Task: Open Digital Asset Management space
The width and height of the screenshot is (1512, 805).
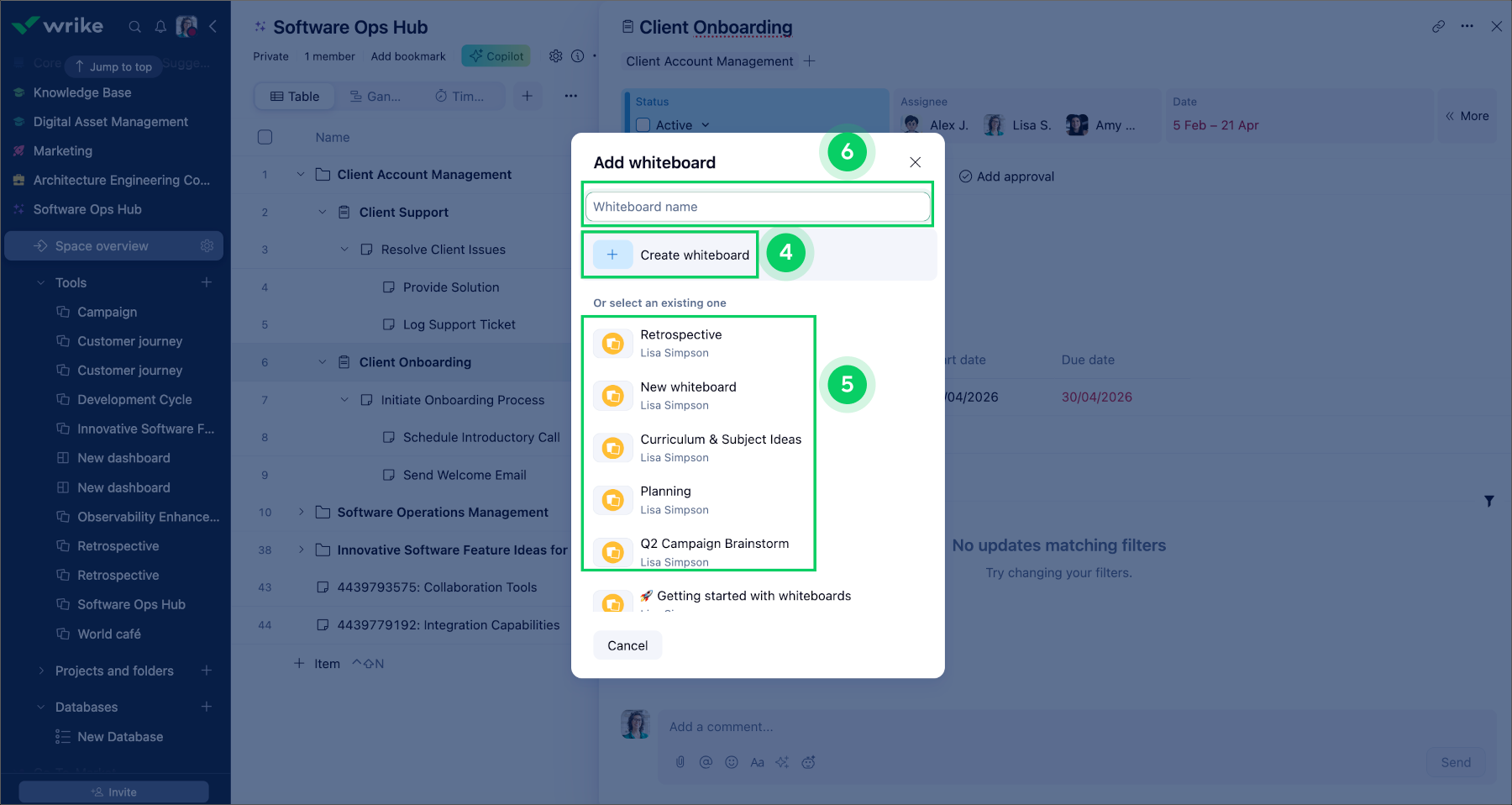Action: [x=111, y=122]
